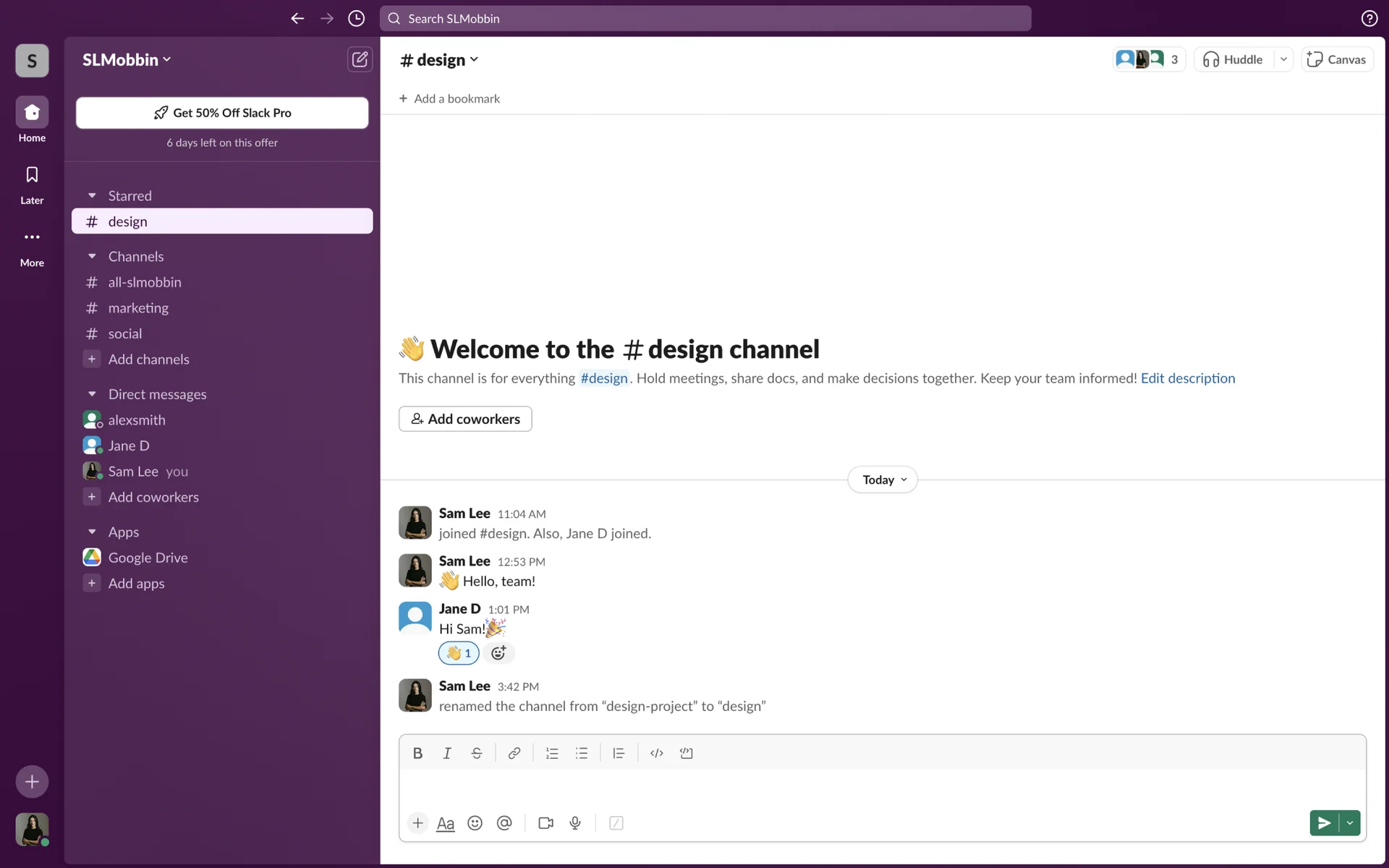Image resolution: width=1389 pixels, height=868 pixels.
Task: Toggle bold formatting in composer
Action: [x=417, y=753]
